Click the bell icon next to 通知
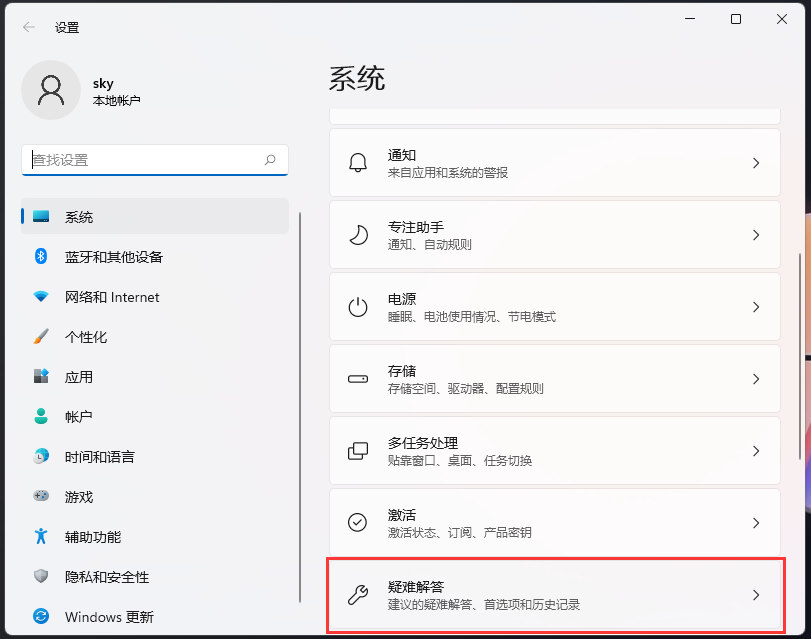This screenshot has height=639, width=811. [356, 162]
